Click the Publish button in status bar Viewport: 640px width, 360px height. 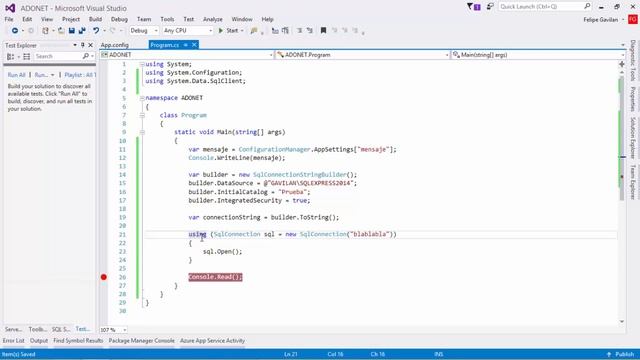pos(621,355)
